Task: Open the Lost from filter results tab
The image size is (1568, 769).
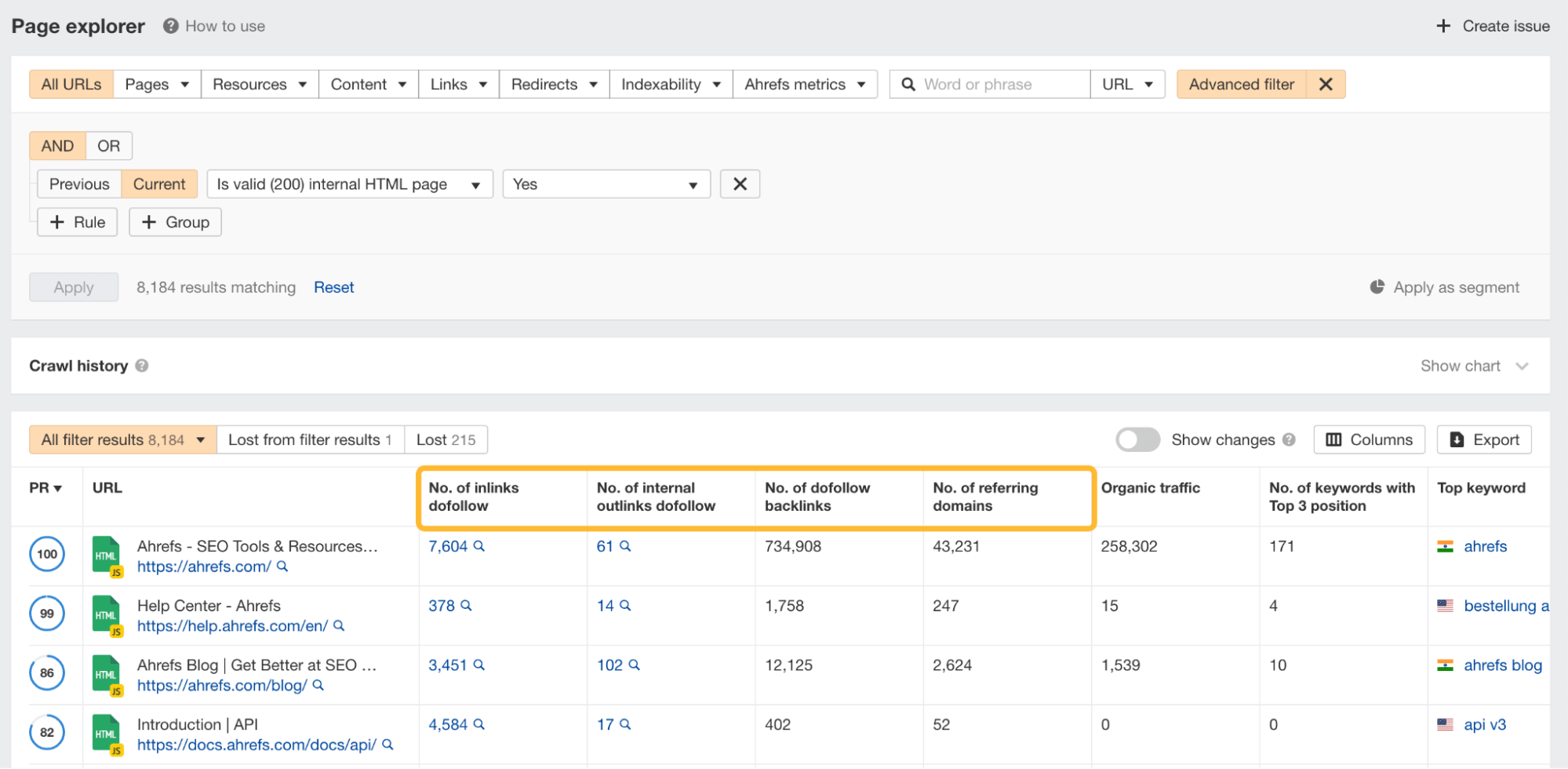Action: 309,439
